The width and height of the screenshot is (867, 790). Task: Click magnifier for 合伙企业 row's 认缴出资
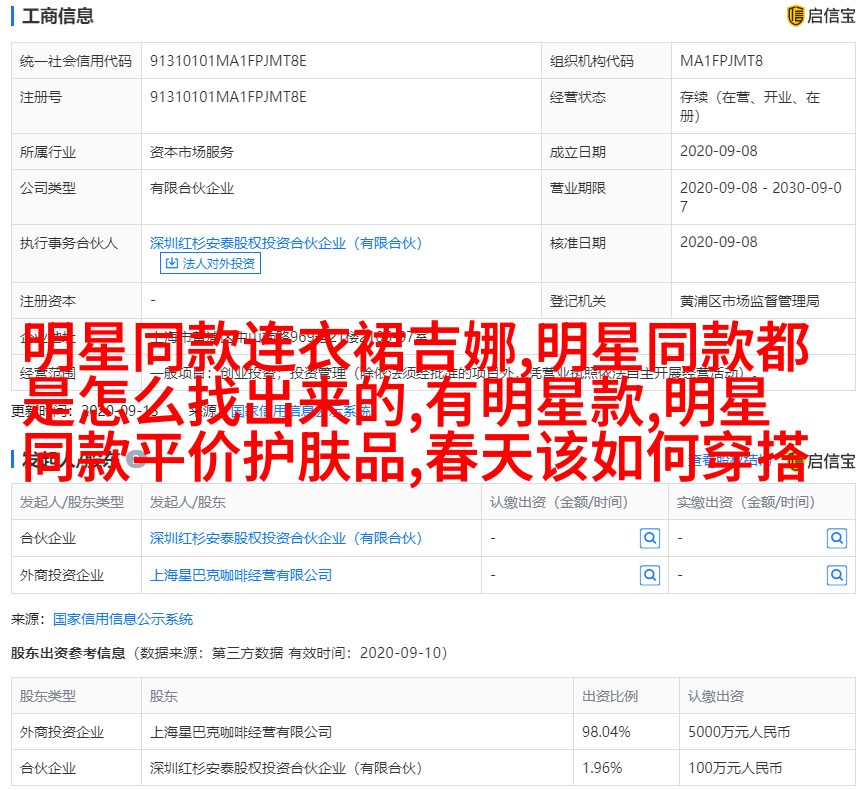650,538
